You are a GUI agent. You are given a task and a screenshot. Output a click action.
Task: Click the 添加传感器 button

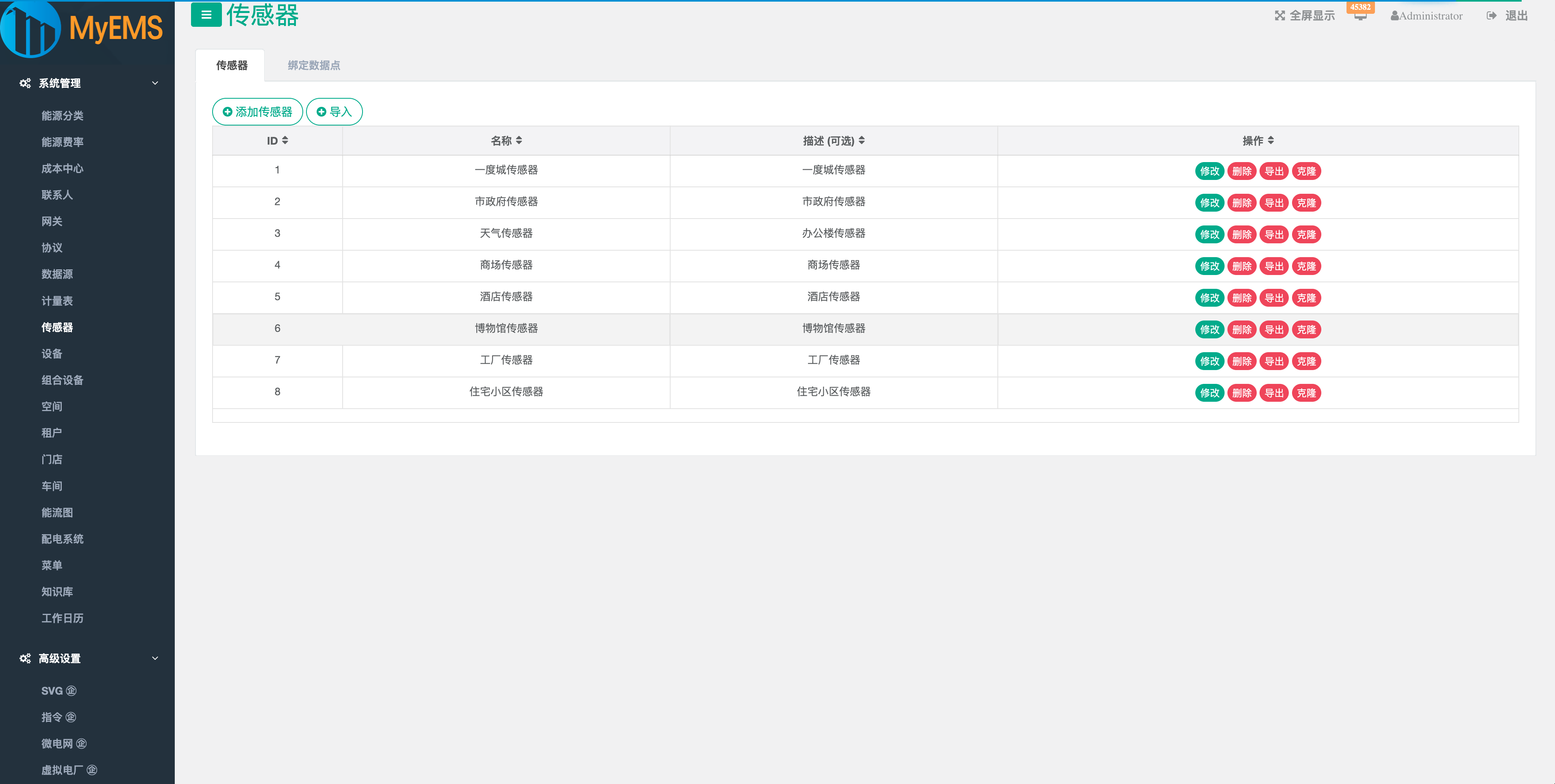pos(257,112)
